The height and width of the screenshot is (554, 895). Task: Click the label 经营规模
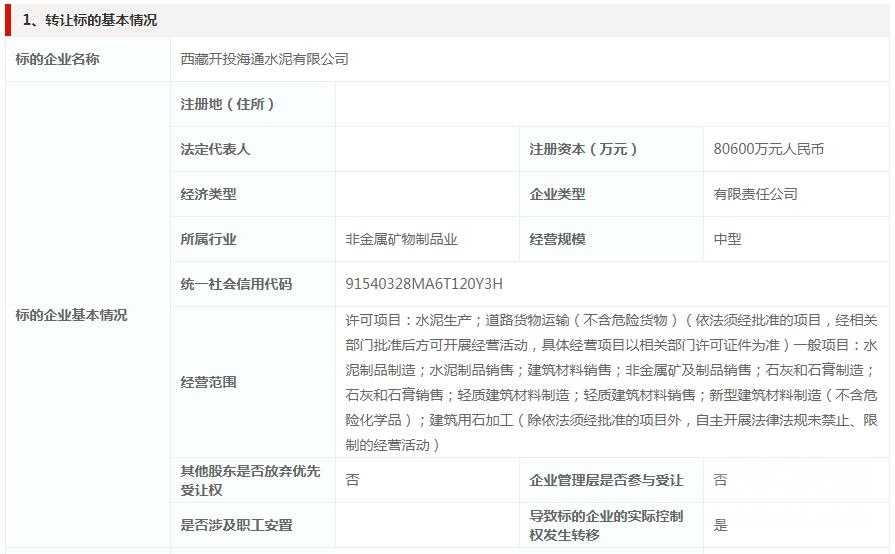click(x=557, y=240)
